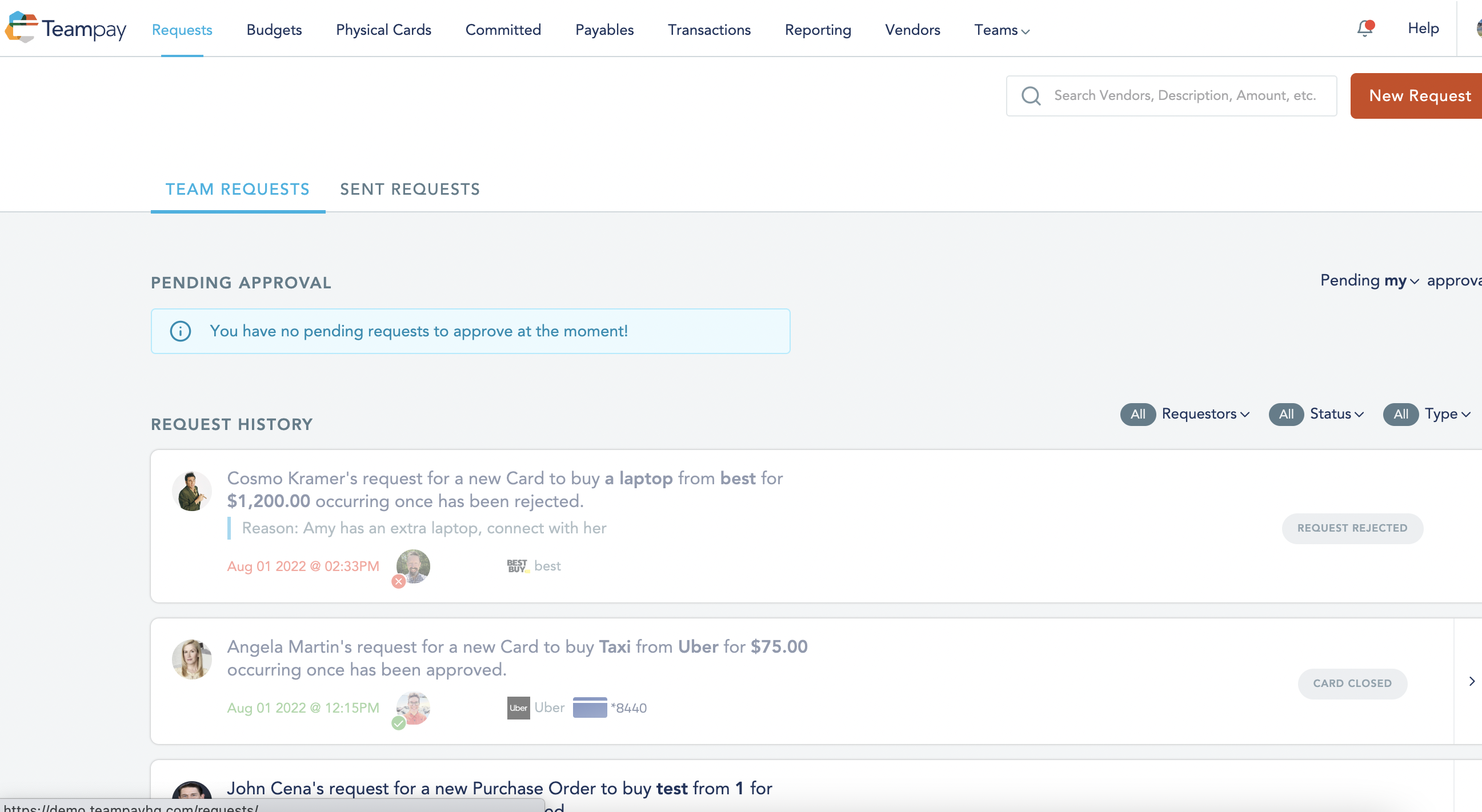Expand the Teams dropdown

click(x=1002, y=30)
